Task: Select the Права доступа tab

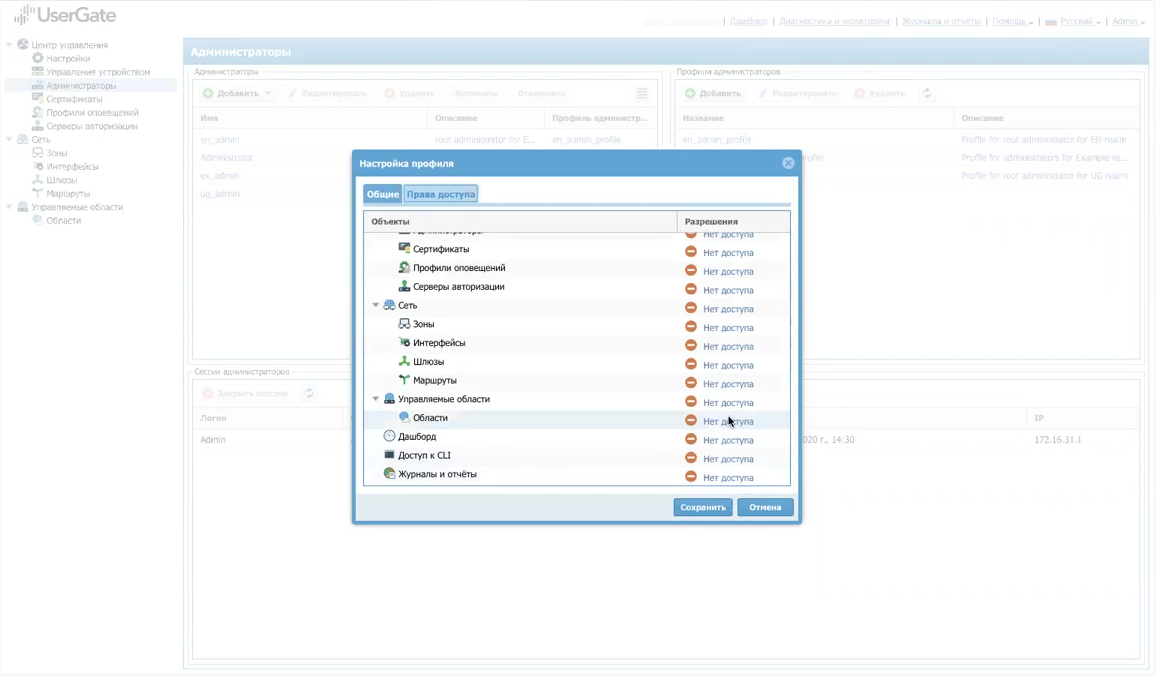Action: tap(441, 194)
